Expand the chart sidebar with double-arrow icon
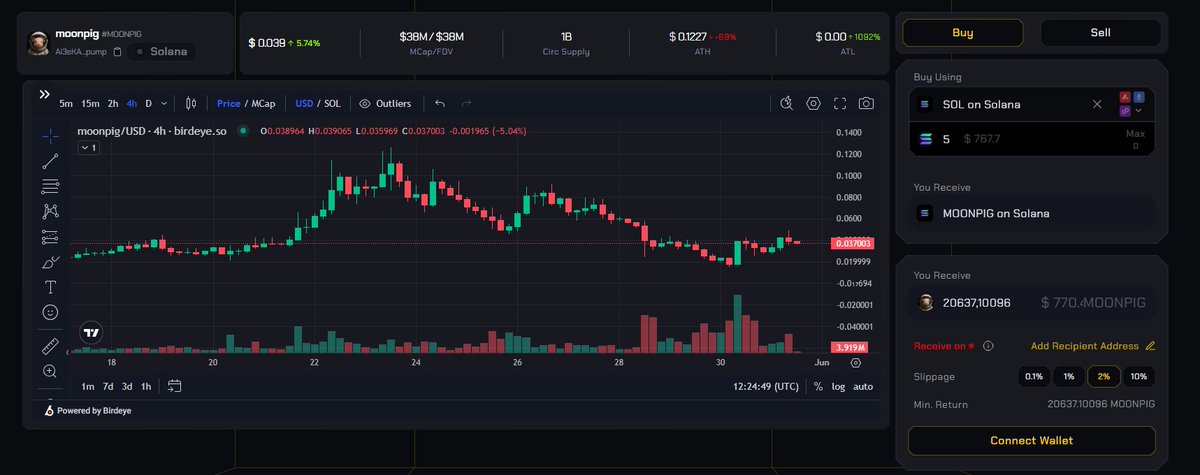1200x475 pixels. [x=44, y=94]
